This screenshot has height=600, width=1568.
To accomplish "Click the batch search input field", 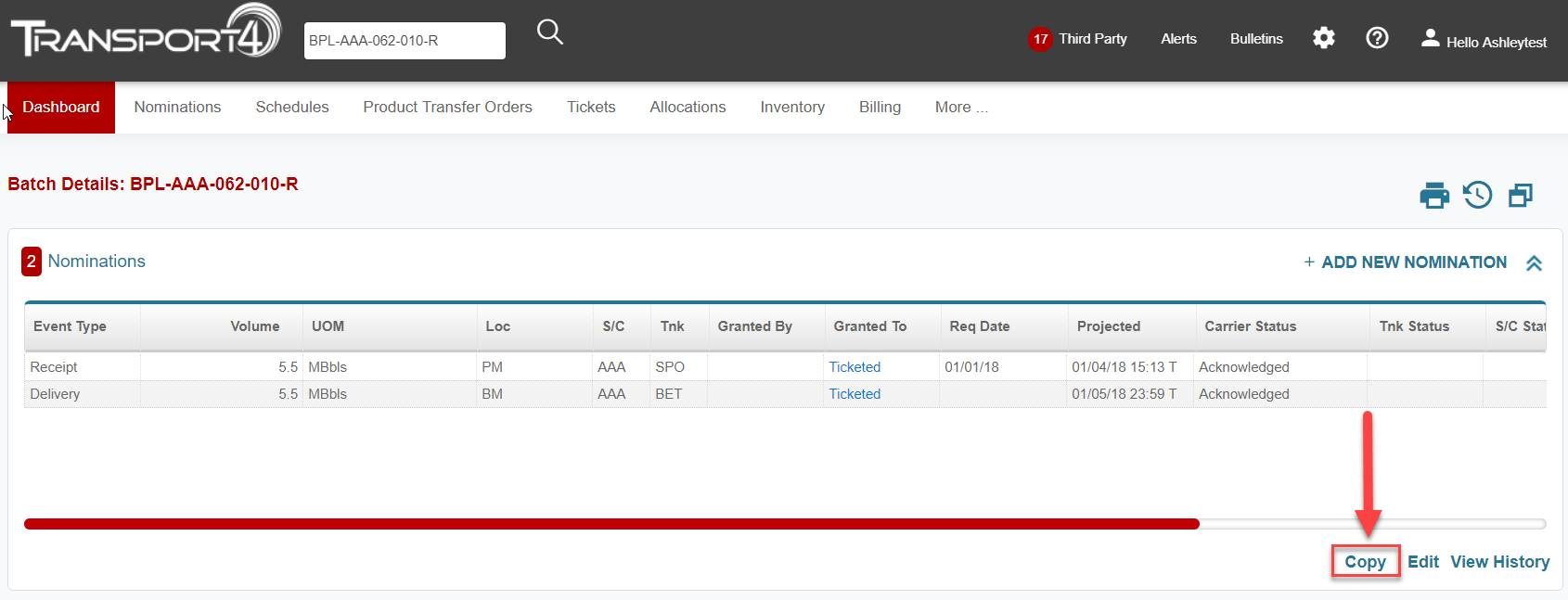I will 405,41.
